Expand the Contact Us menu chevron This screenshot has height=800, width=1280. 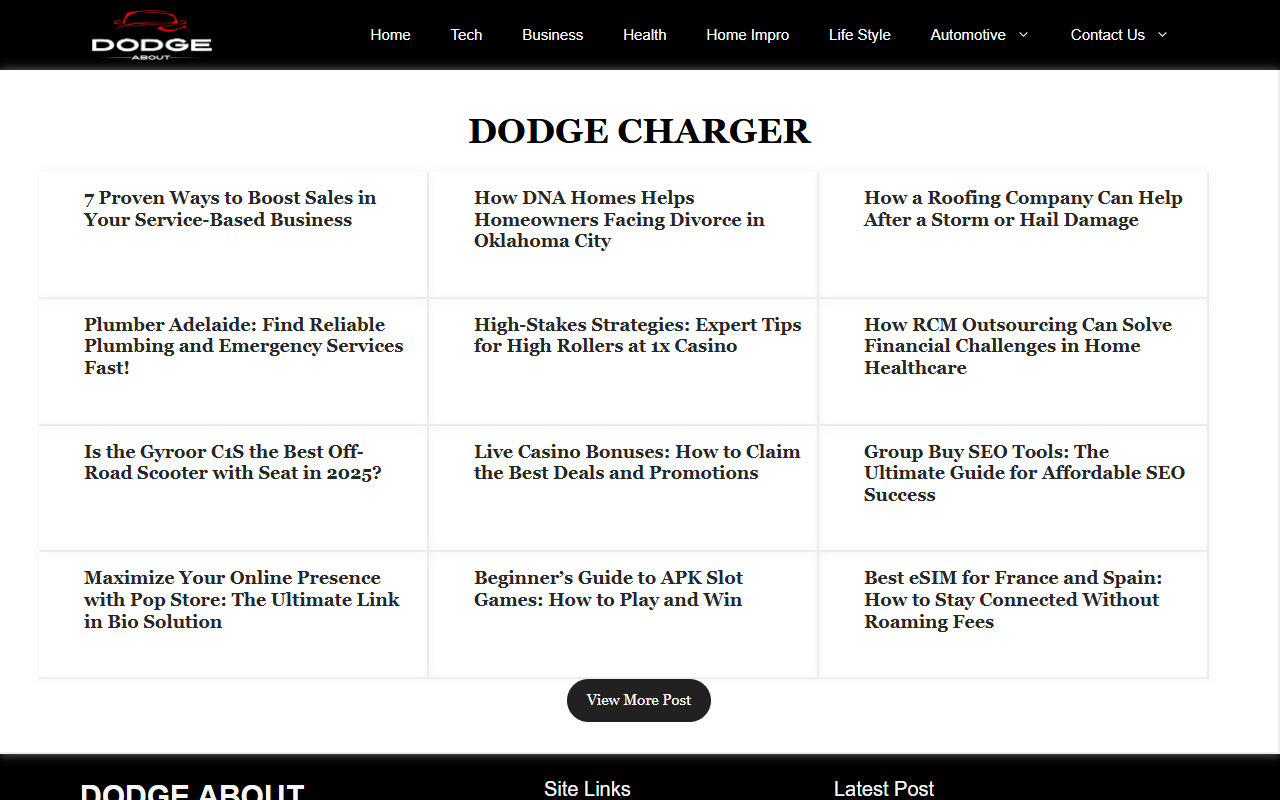1162,34
